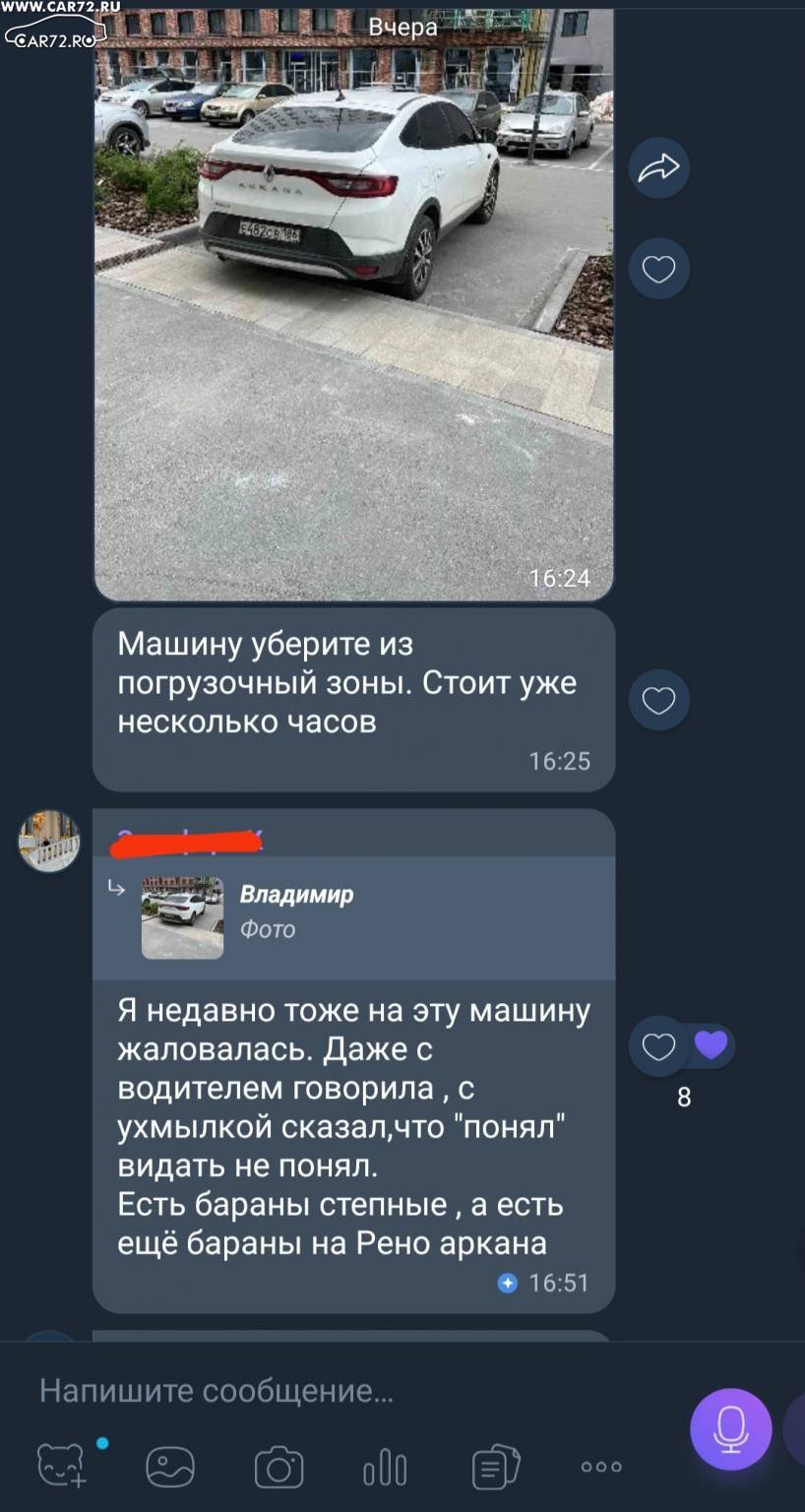Like the "Я недавно тоже" message with the empty heart
The width and height of the screenshot is (805, 1512).
[658, 1046]
